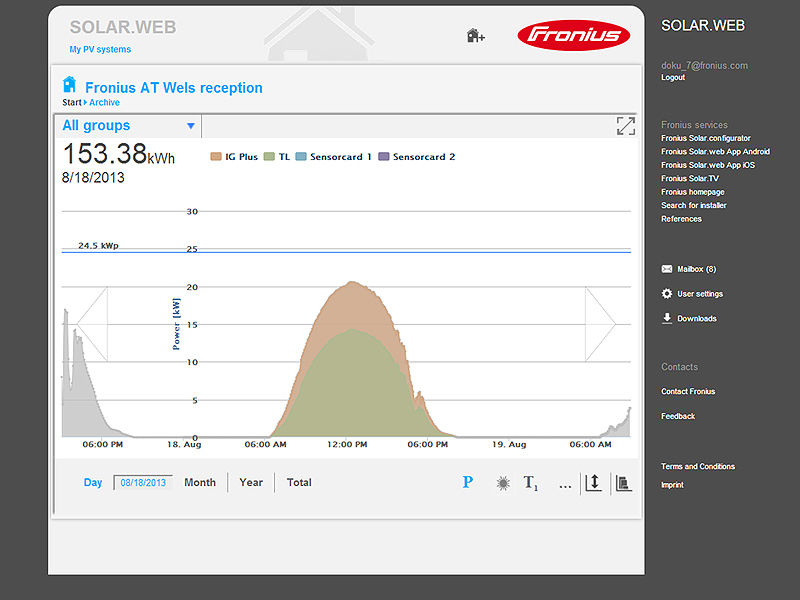Go to previous day with left chart arrow

tap(92, 324)
